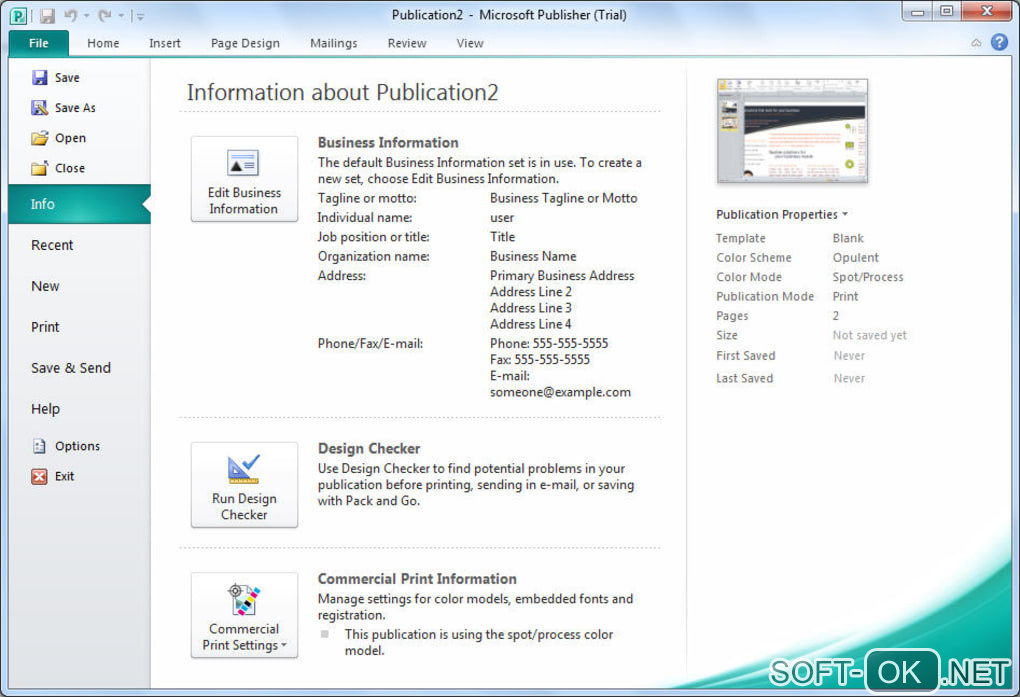Click the Edit Business Information button
The height and width of the screenshot is (697, 1020).
pyautogui.click(x=244, y=179)
